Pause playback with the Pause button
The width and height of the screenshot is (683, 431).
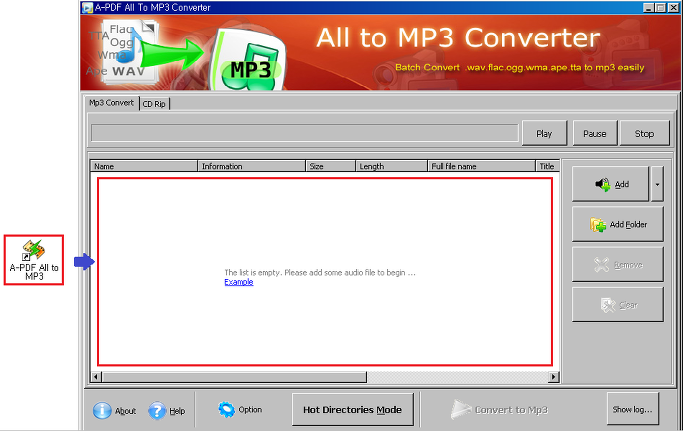(x=595, y=133)
